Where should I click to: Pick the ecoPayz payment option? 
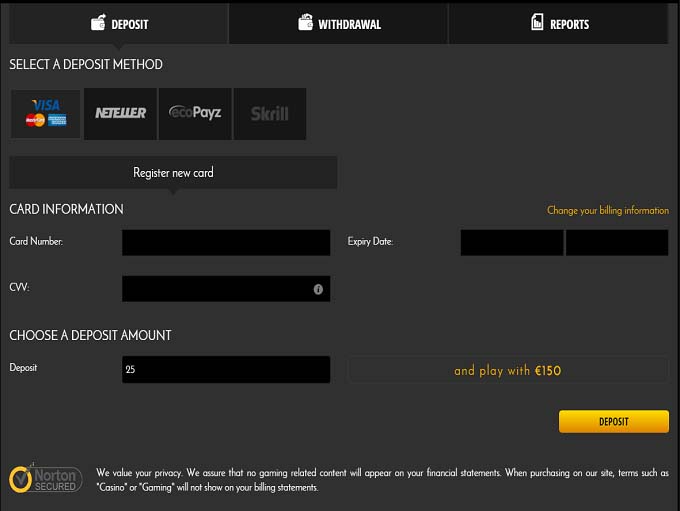(195, 113)
